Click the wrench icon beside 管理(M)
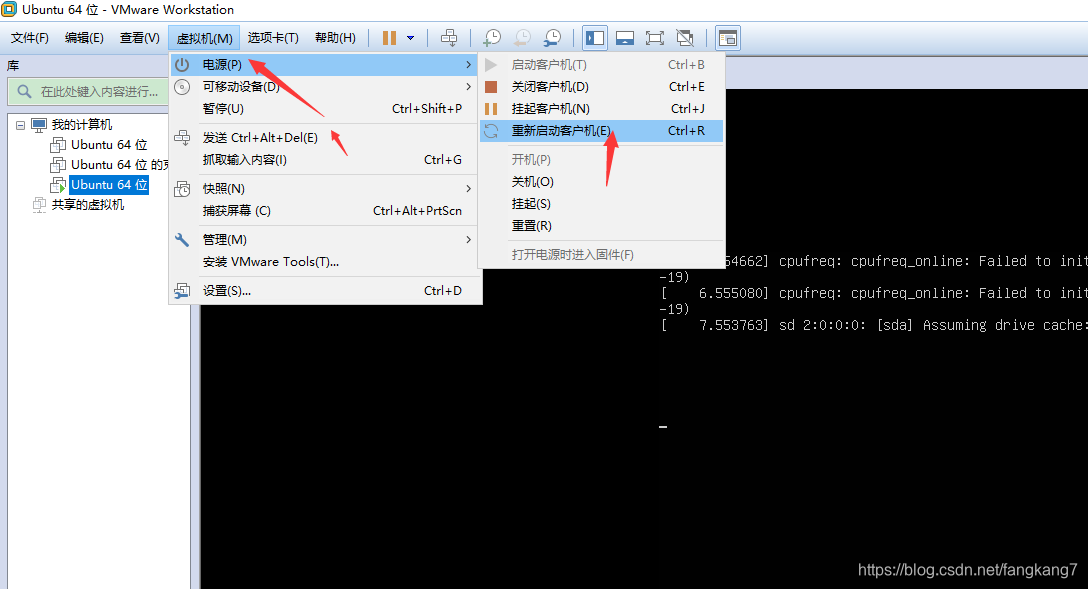 tap(182, 240)
